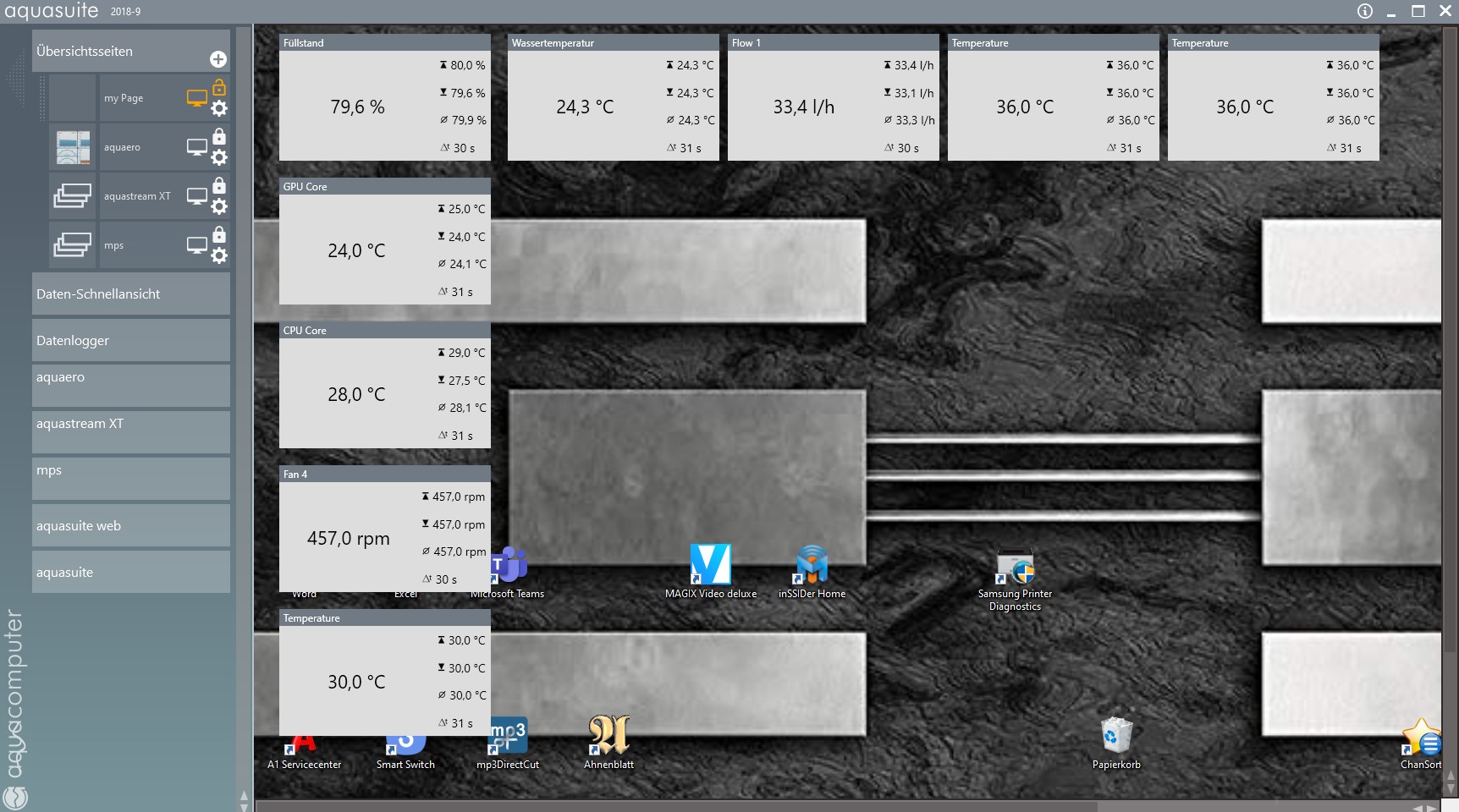The width and height of the screenshot is (1459, 812).
Task: Click the GPU Core widget title
Action: [x=305, y=186]
